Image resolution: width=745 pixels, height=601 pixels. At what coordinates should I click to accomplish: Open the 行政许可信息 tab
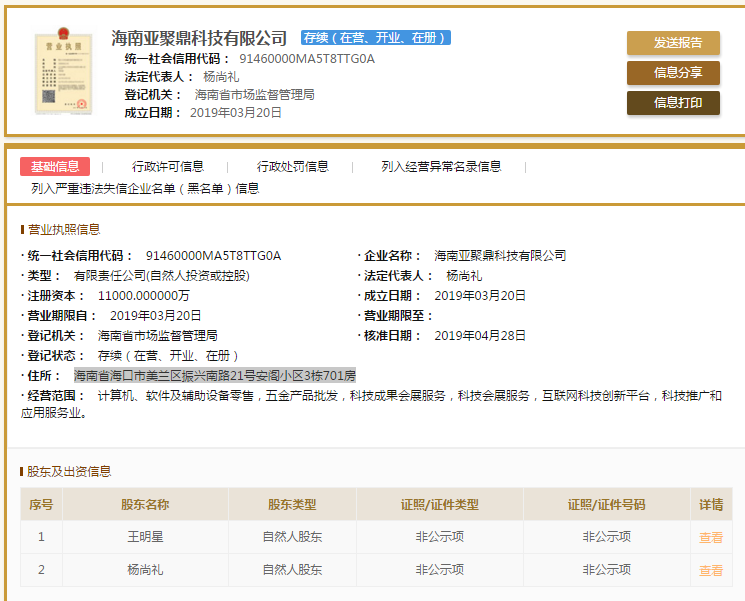pyautogui.click(x=168, y=167)
